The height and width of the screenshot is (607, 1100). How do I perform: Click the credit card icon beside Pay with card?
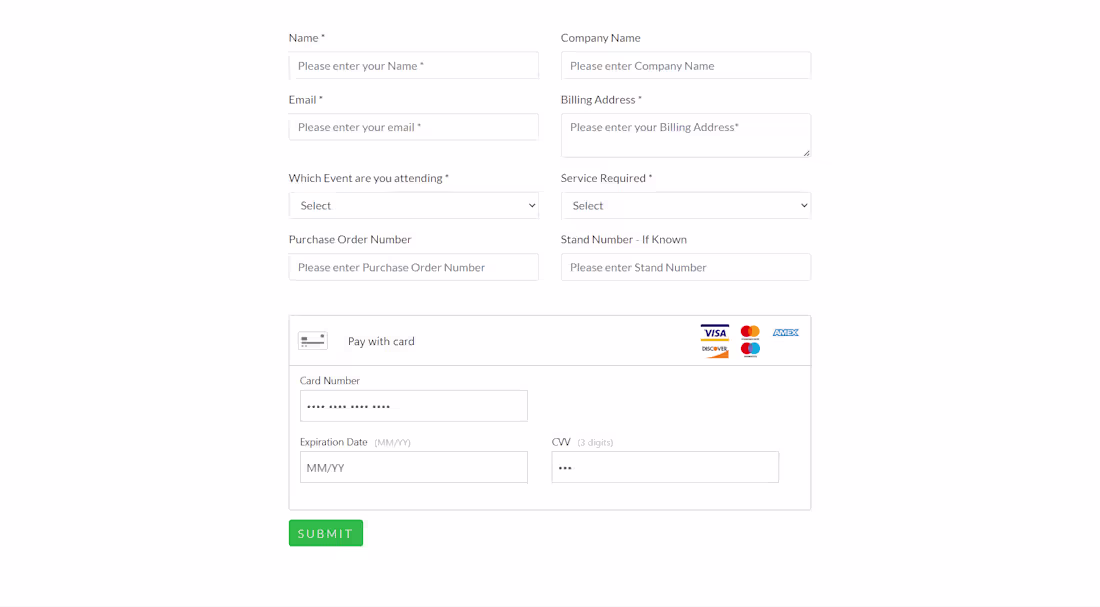tap(312, 340)
